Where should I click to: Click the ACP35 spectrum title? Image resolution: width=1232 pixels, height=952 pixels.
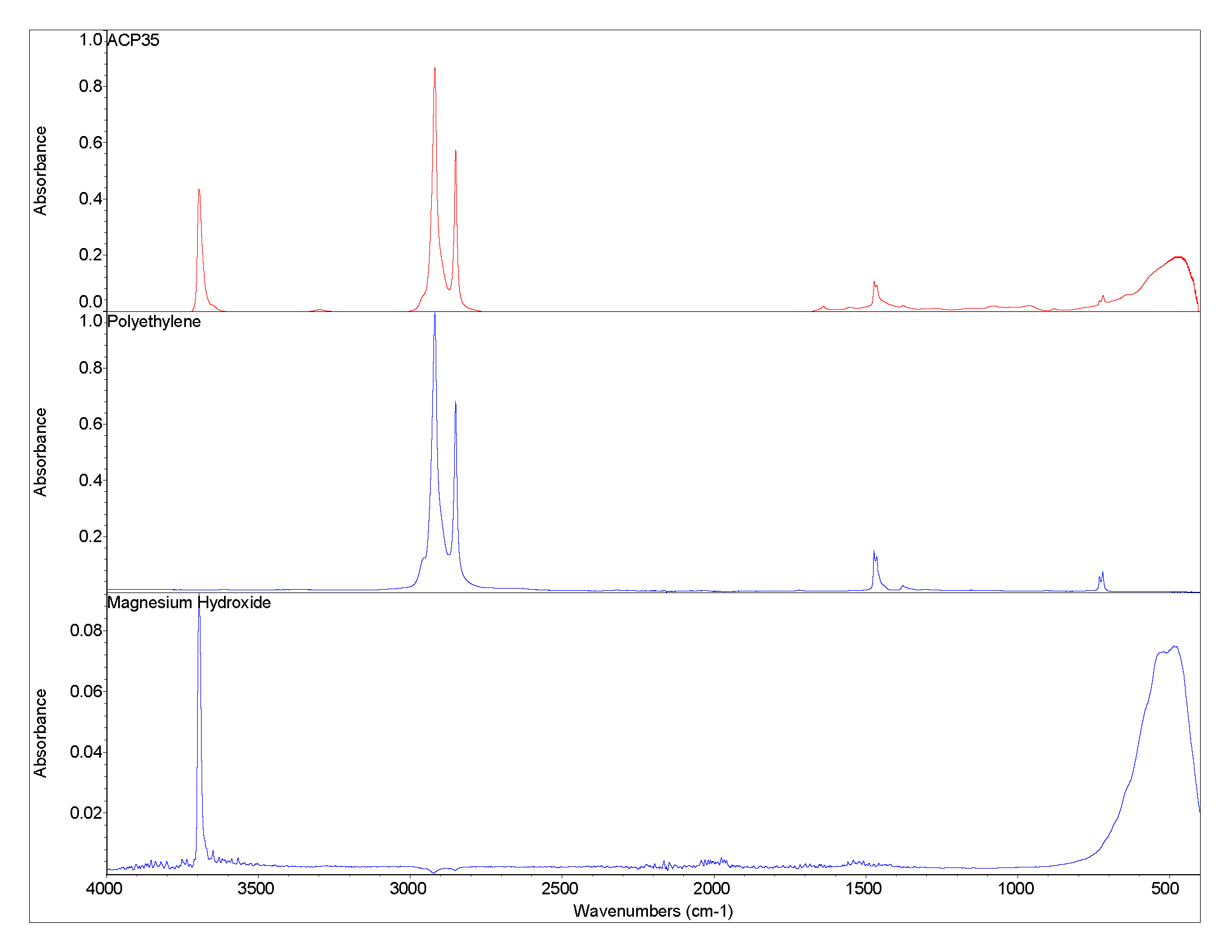coord(133,40)
